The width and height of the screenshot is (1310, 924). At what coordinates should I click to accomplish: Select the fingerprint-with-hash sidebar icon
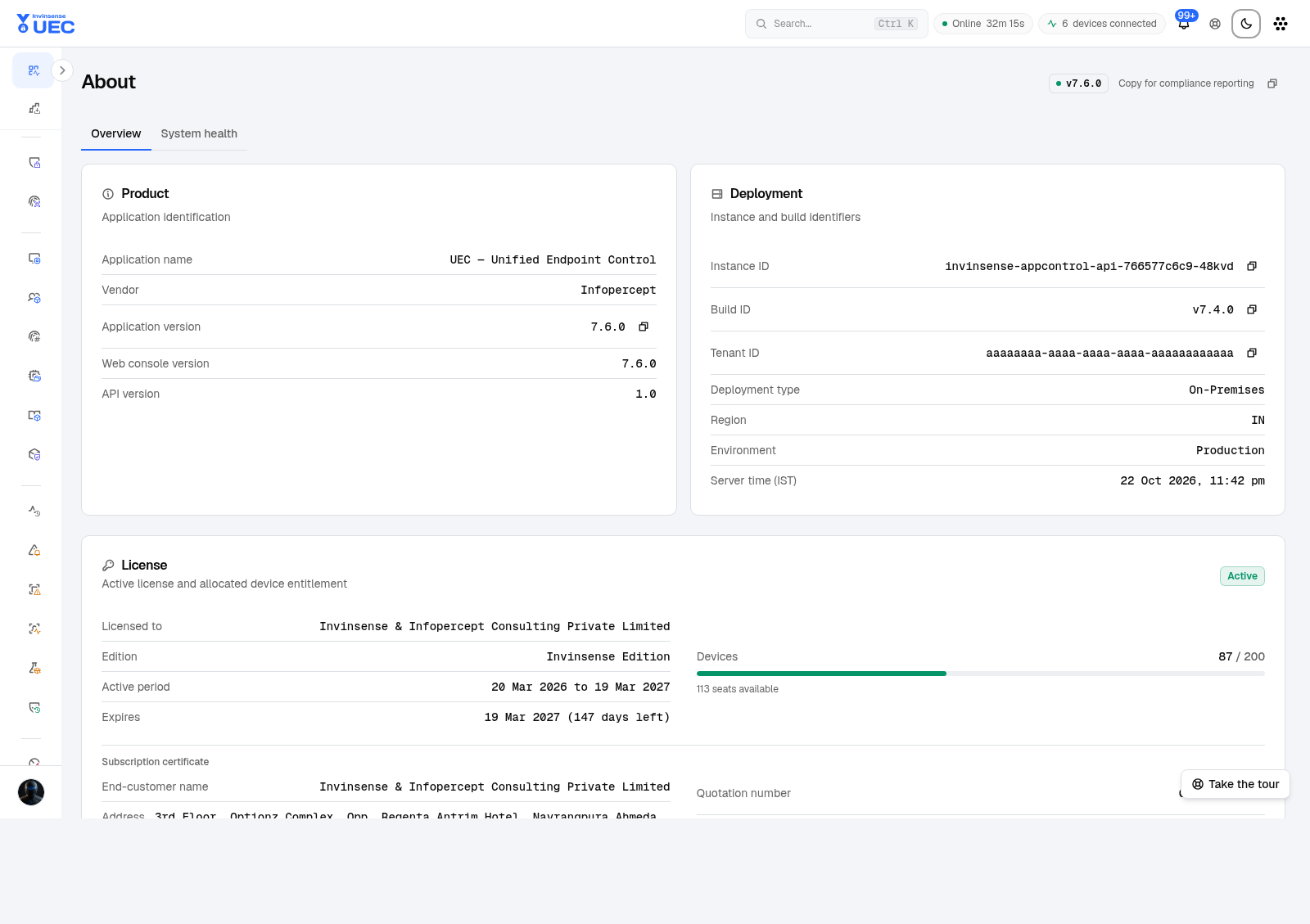point(34,336)
